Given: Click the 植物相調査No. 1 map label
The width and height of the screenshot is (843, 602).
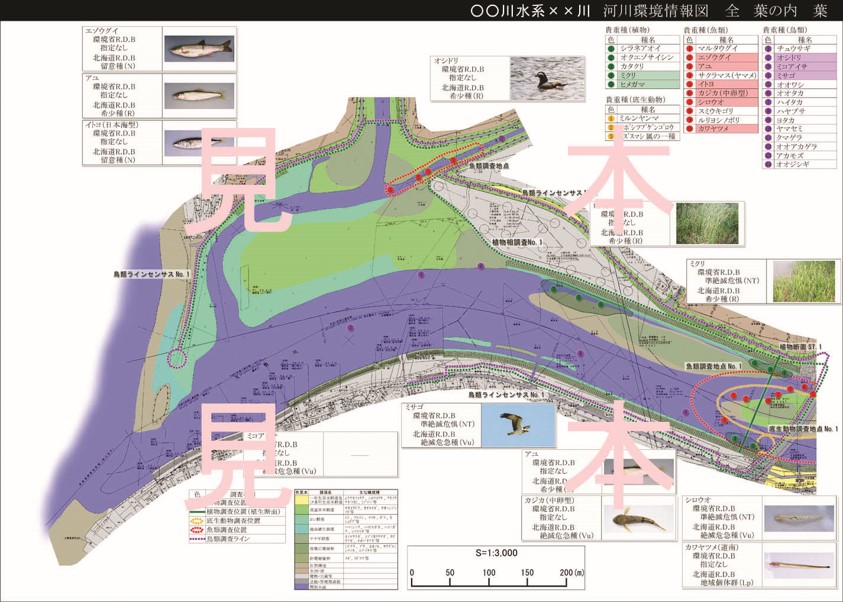Looking at the screenshot, I should (x=518, y=243).
